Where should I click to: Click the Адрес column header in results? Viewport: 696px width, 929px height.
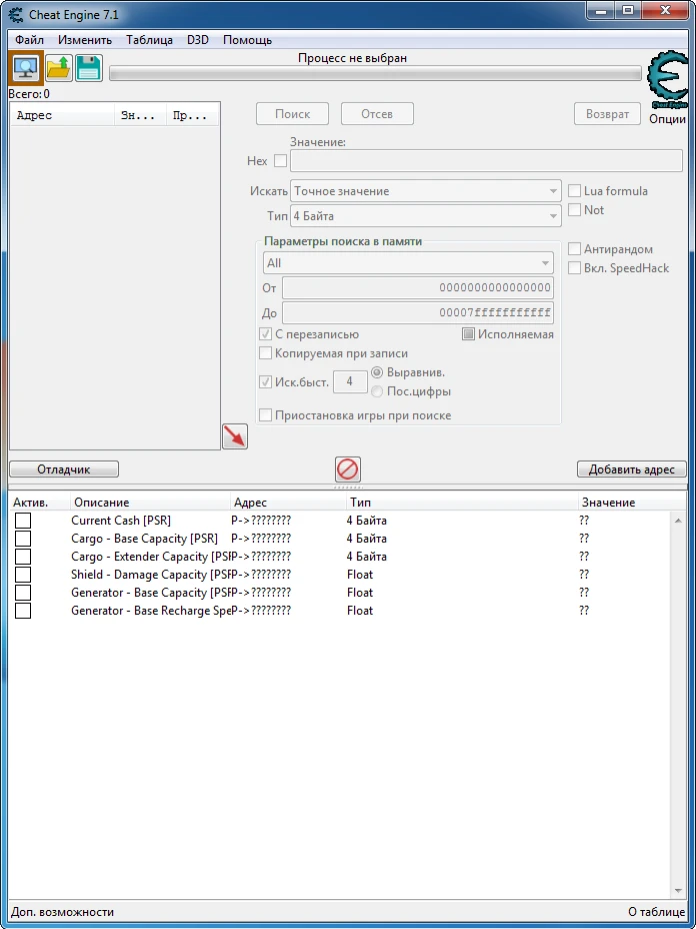(x=63, y=116)
